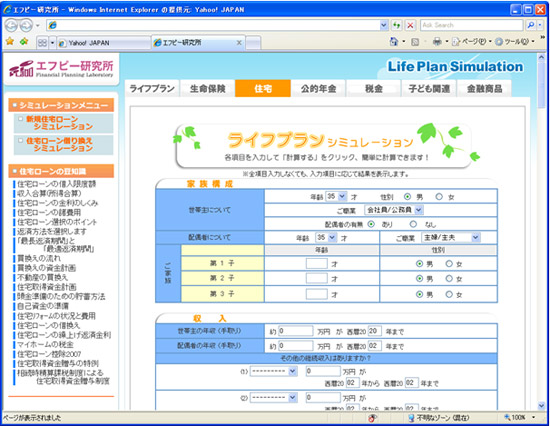Click the 第1子 age input field
Viewport: 550px width, 426px height.
[x=317, y=263]
